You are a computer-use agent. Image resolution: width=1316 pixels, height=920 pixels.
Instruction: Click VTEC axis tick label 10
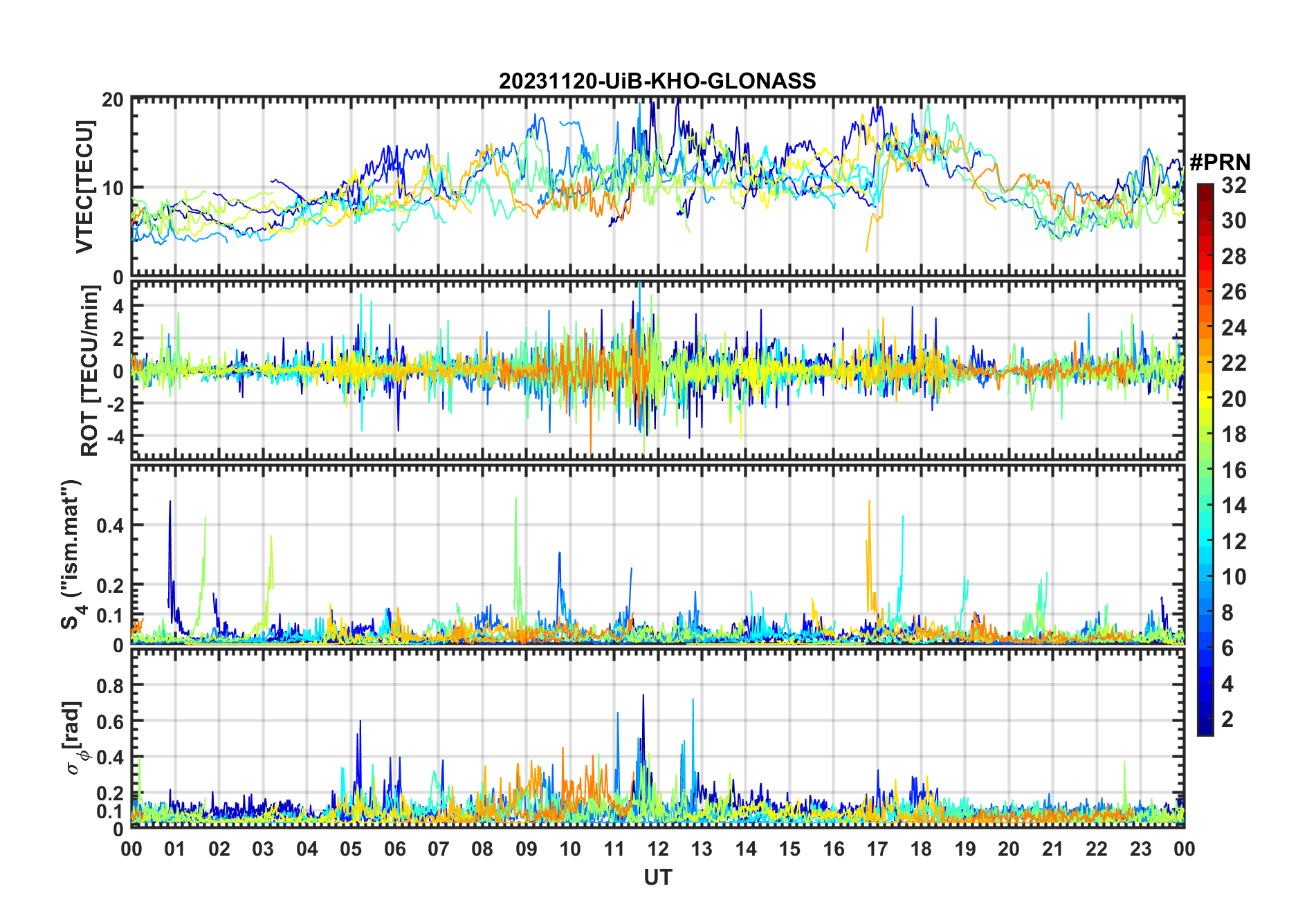coord(113,187)
